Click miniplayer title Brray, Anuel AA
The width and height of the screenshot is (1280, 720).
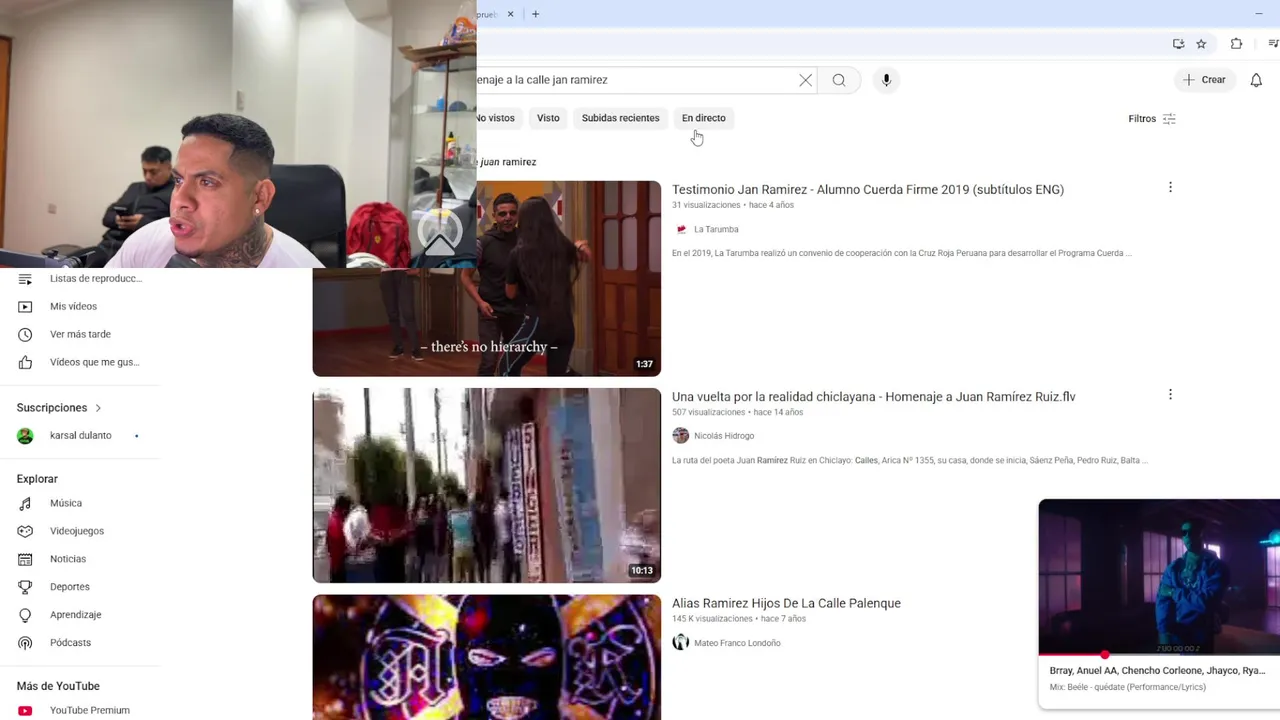[1157, 670]
